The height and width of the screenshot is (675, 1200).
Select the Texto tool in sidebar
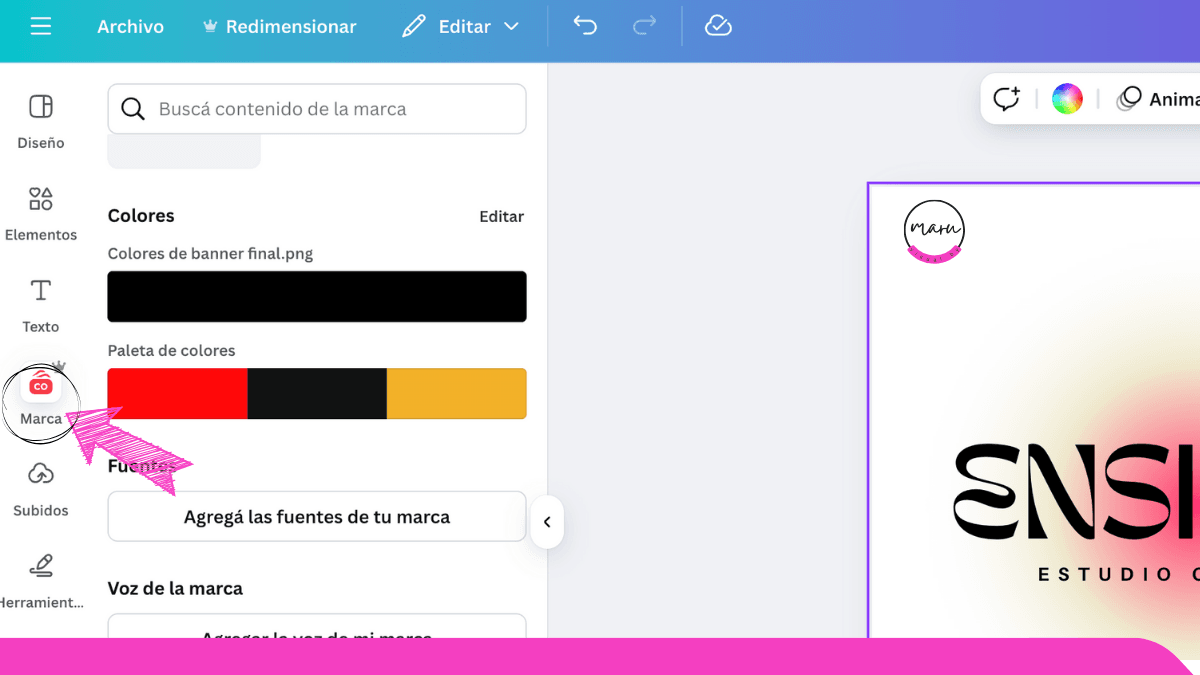point(41,305)
